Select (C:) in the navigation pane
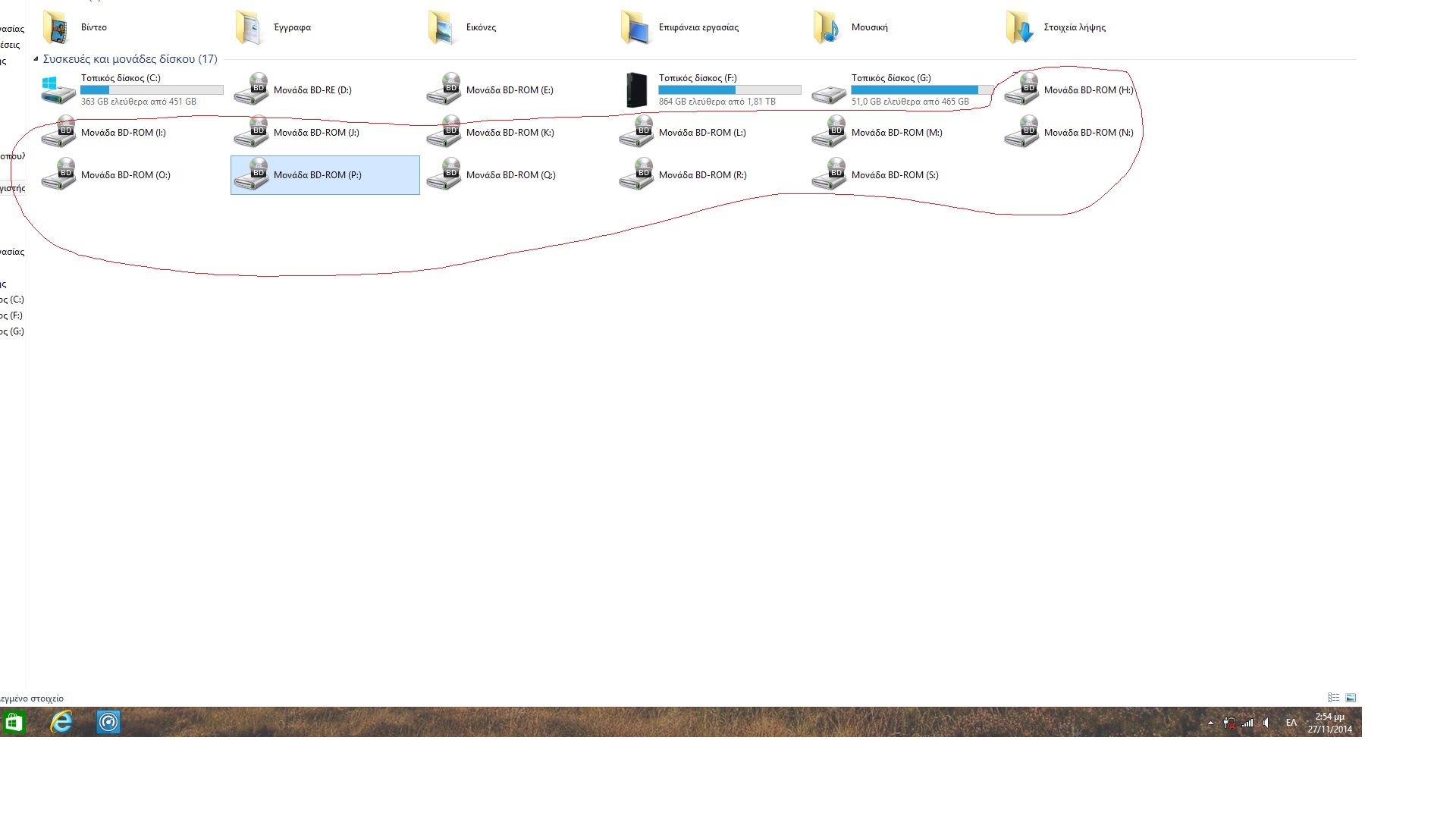The height and width of the screenshot is (819, 1456). point(13,300)
